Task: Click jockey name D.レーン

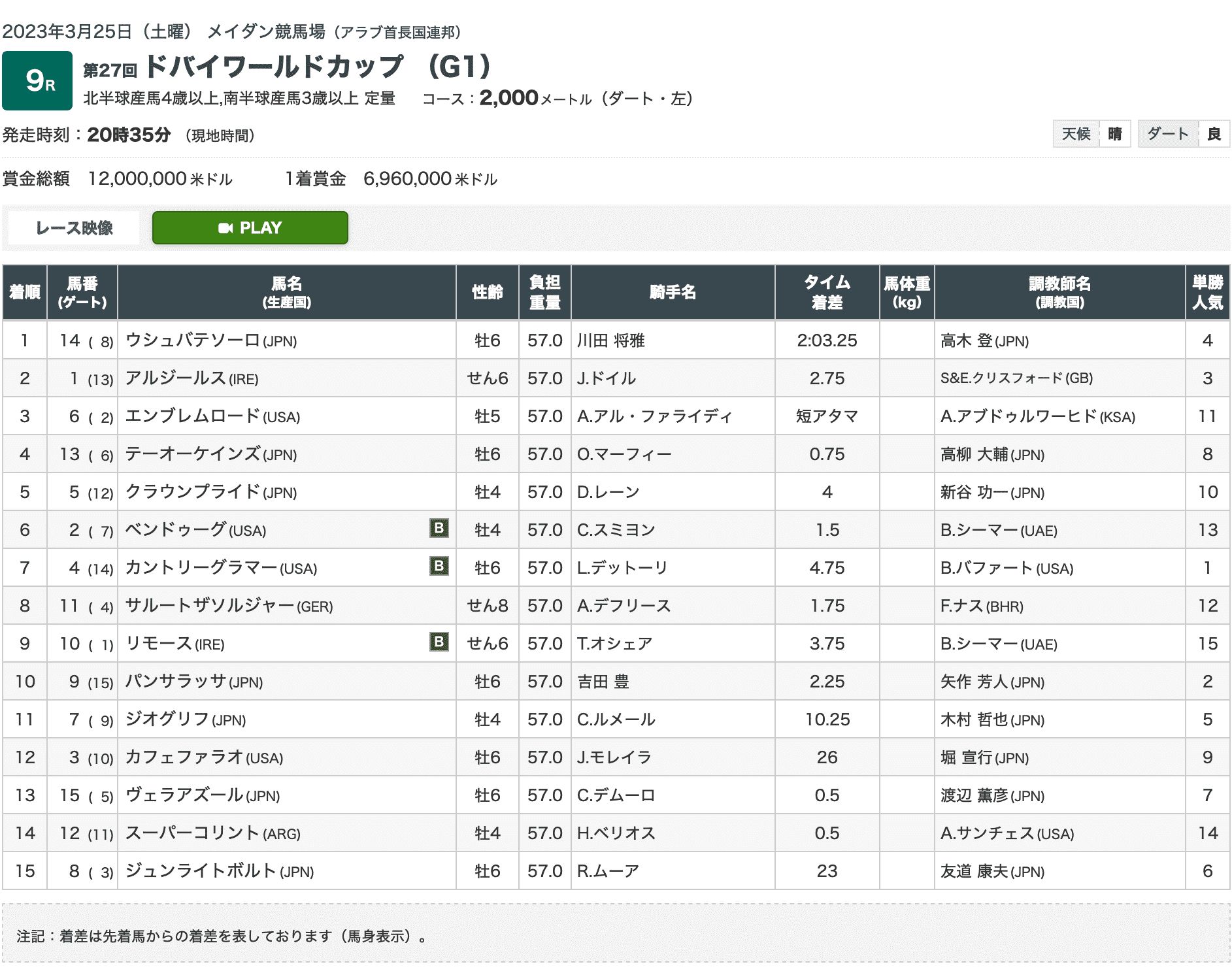Action: pos(608,492)
